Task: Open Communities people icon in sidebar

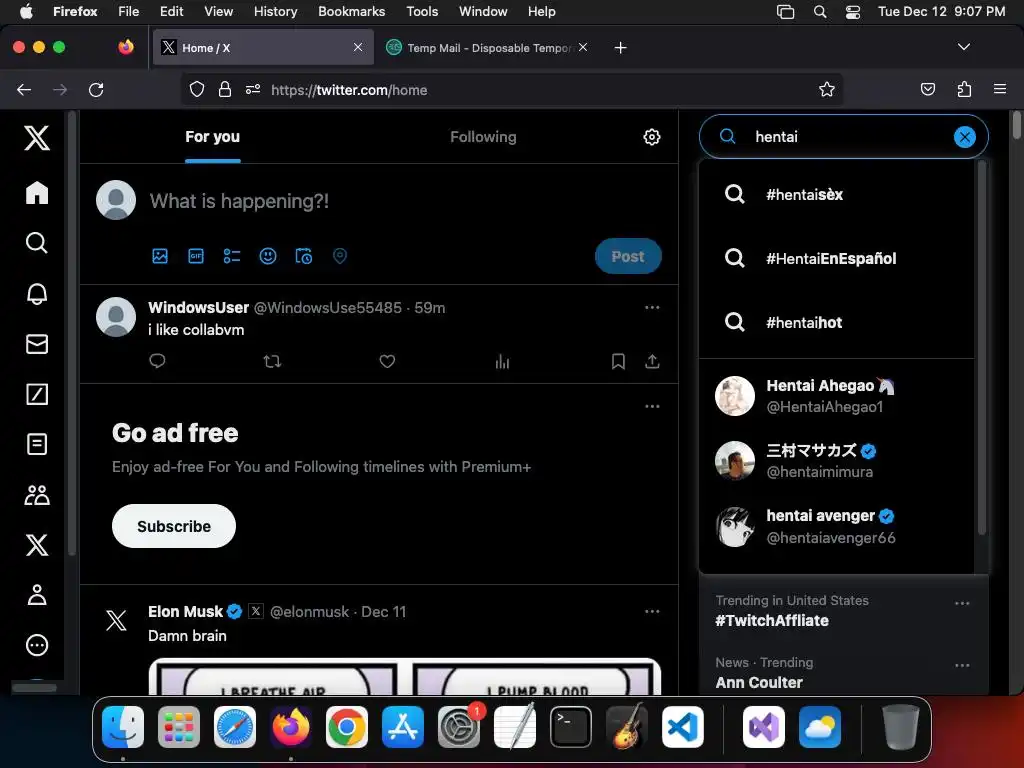Action: tap(37, 494)
